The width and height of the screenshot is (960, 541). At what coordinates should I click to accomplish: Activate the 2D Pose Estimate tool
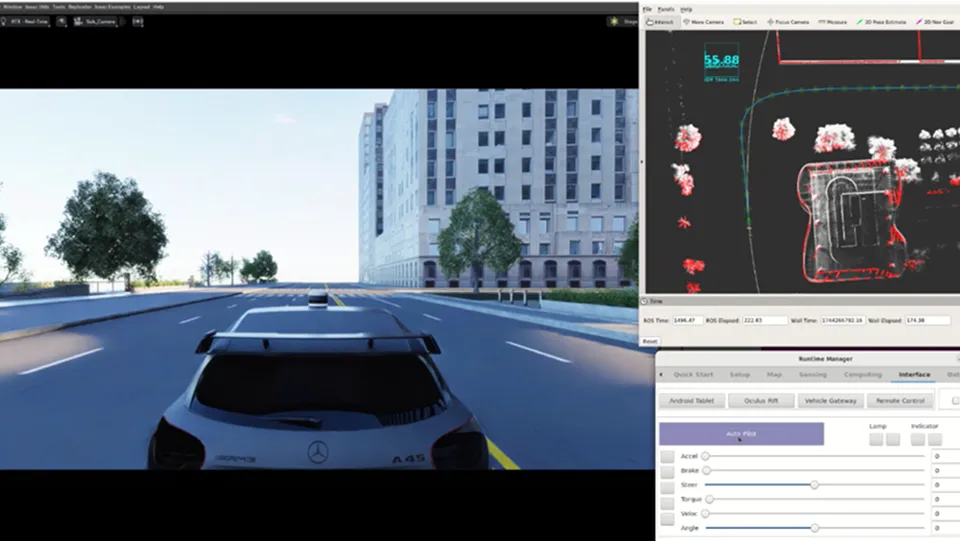click(881, 21)
